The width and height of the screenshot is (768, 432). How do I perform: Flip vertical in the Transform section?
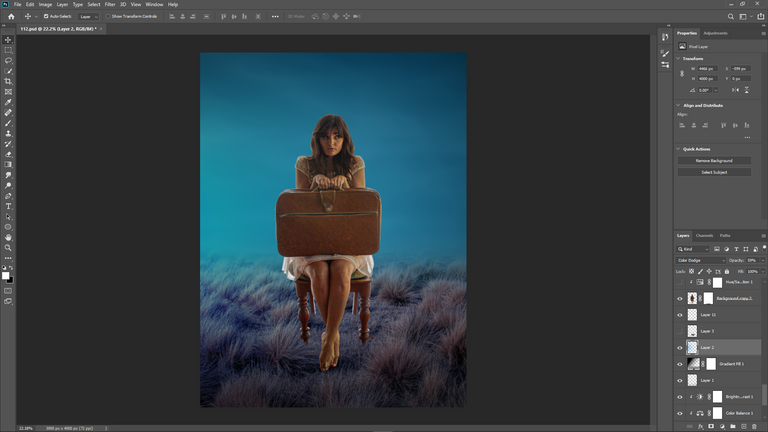click(746, 90)
